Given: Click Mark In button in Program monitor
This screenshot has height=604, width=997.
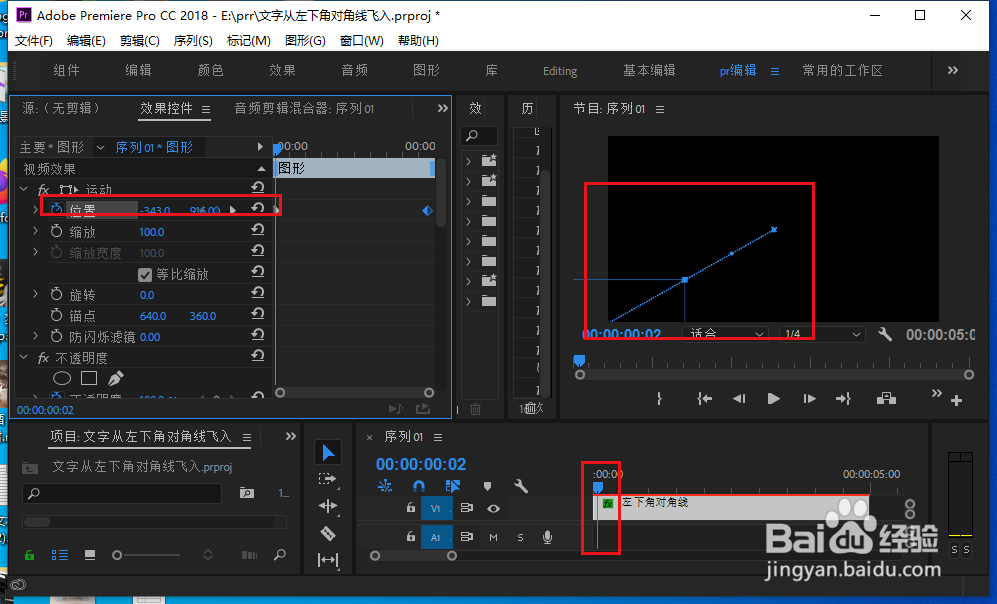Looking at the screenshot, I should click(x=659, y=399).
